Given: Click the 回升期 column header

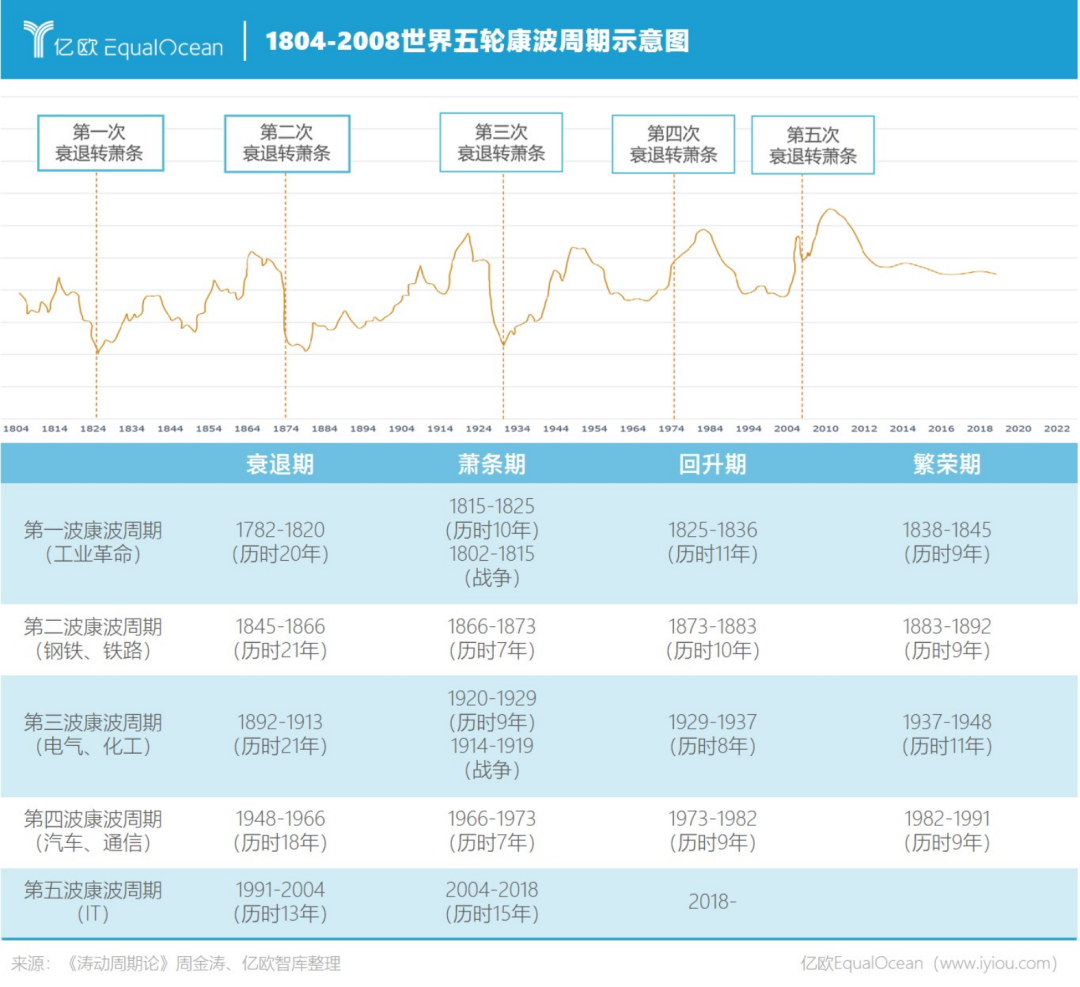Looking at the screenshot, I should (x=712, y=464).
